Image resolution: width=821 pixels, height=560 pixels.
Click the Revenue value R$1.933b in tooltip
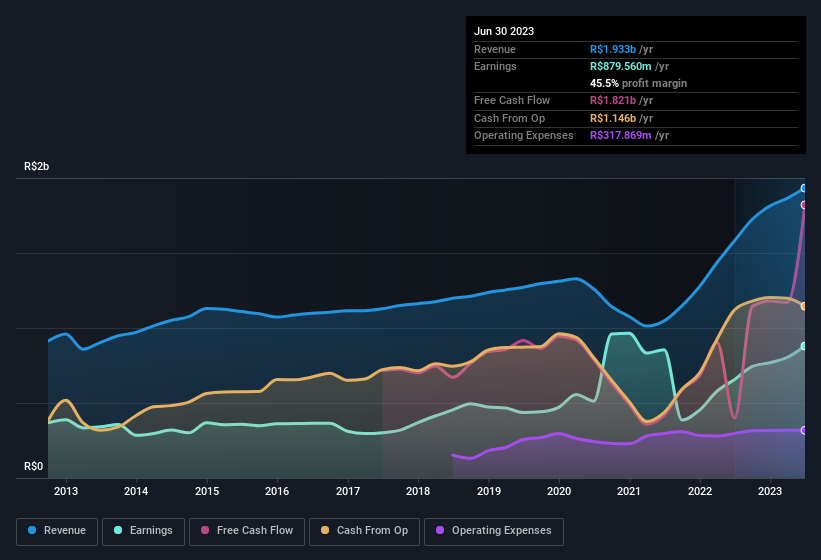[x=613, y=49]
